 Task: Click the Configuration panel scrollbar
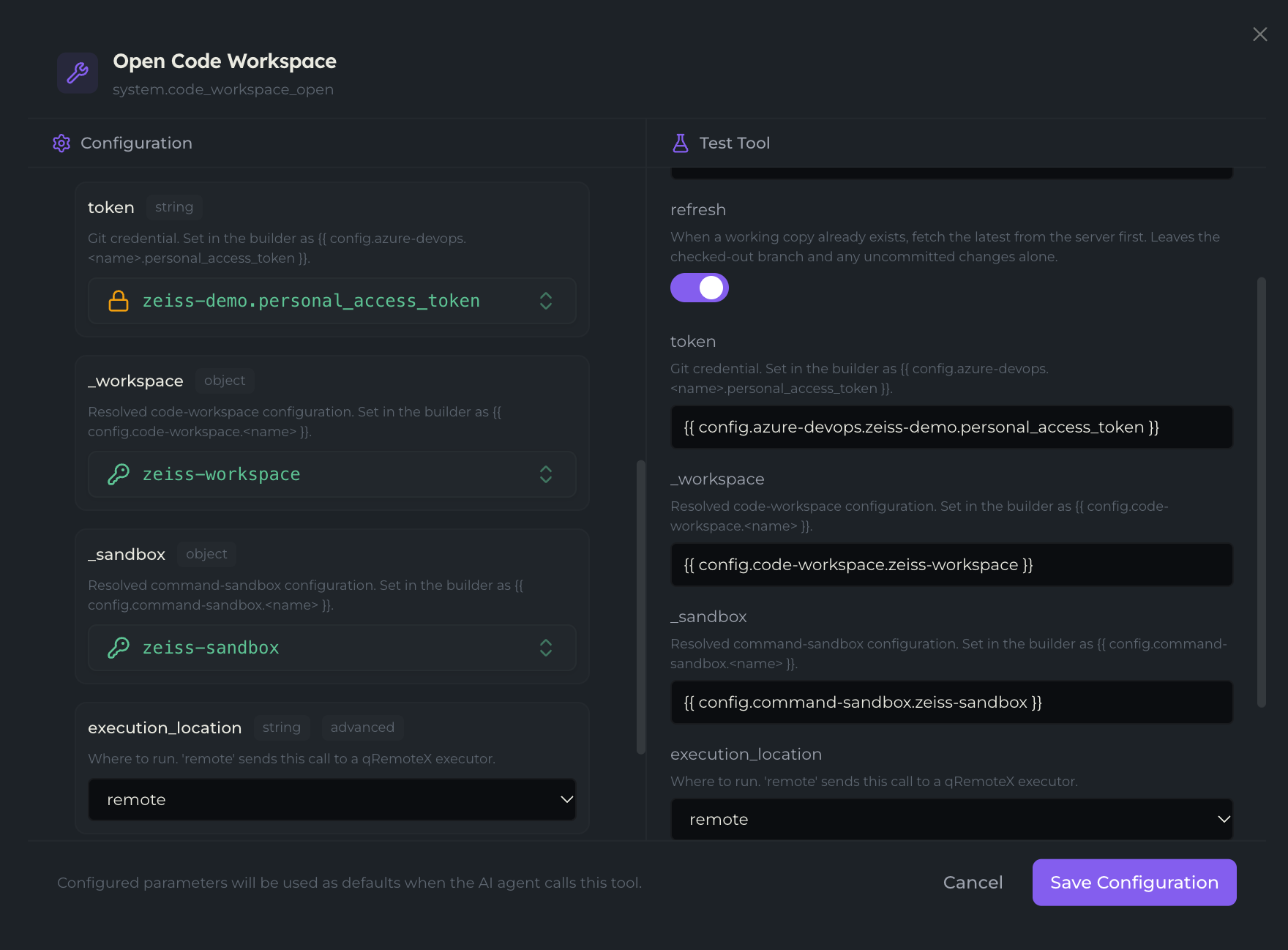[x=641, y=607]
